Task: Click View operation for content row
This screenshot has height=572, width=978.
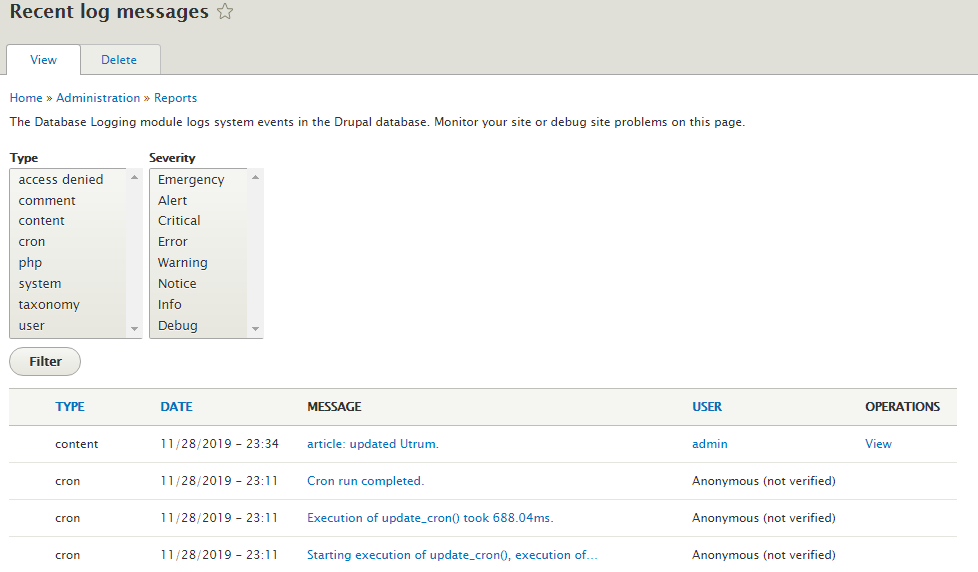Action: point(878,444)
